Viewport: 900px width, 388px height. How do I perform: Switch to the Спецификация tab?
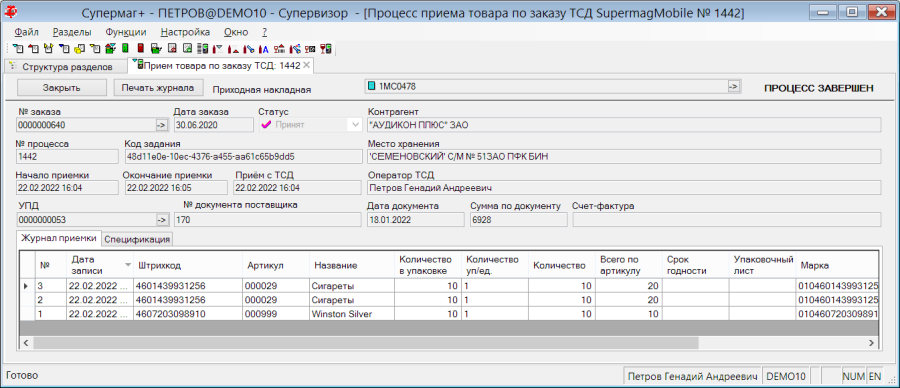click(x=138, y=239)
